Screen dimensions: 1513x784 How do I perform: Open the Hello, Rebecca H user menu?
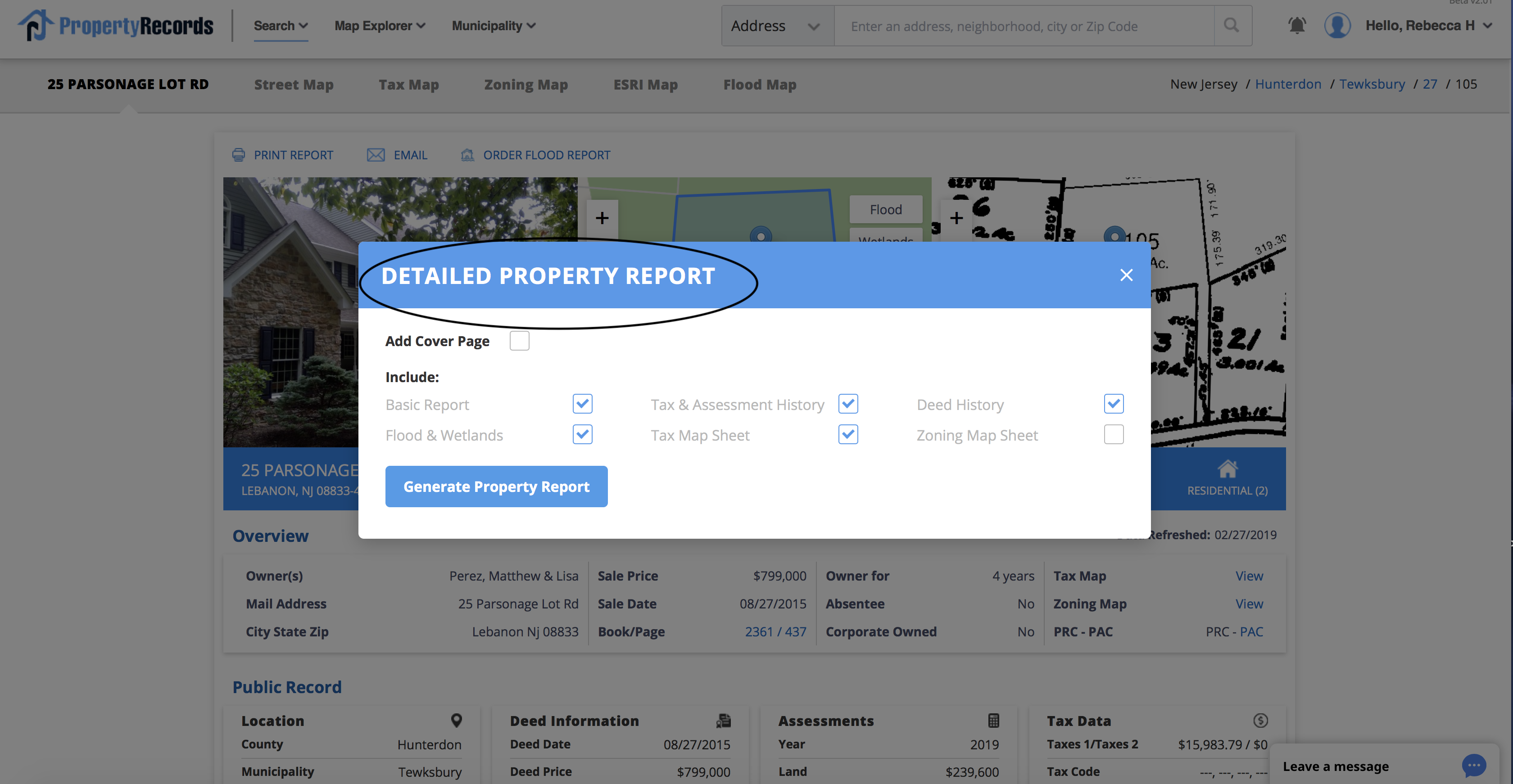(1428, 25)
